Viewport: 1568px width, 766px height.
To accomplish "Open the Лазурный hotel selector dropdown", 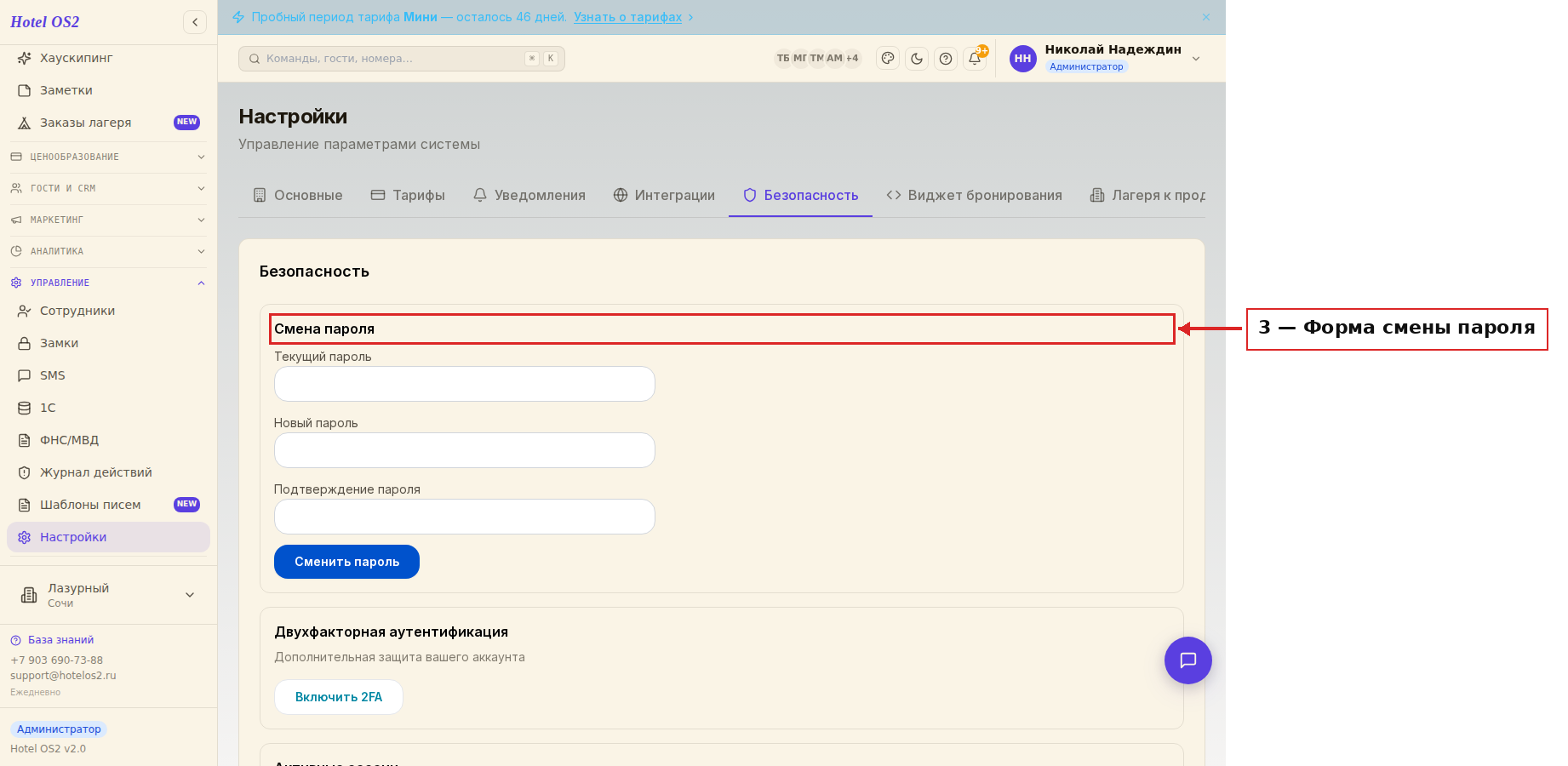I will (x=108, y=595).
